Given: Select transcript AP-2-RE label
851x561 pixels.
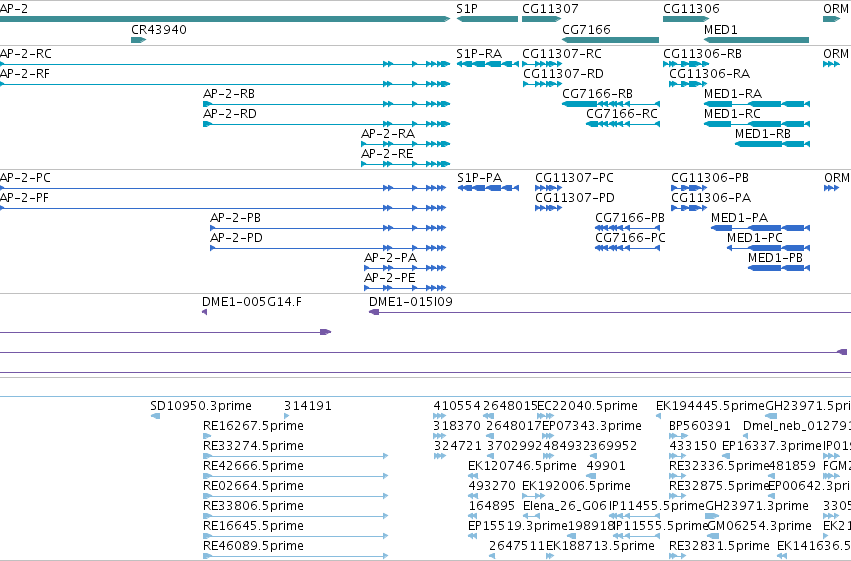Looking at the screenshot, I should coord(387,154).
